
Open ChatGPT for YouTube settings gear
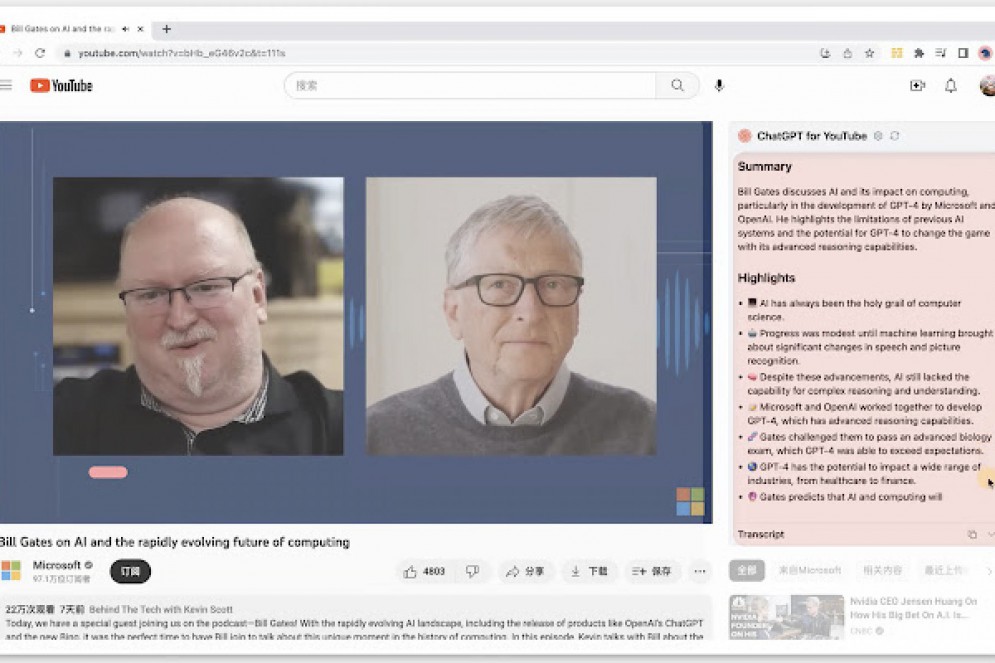(x=878, y=136)
